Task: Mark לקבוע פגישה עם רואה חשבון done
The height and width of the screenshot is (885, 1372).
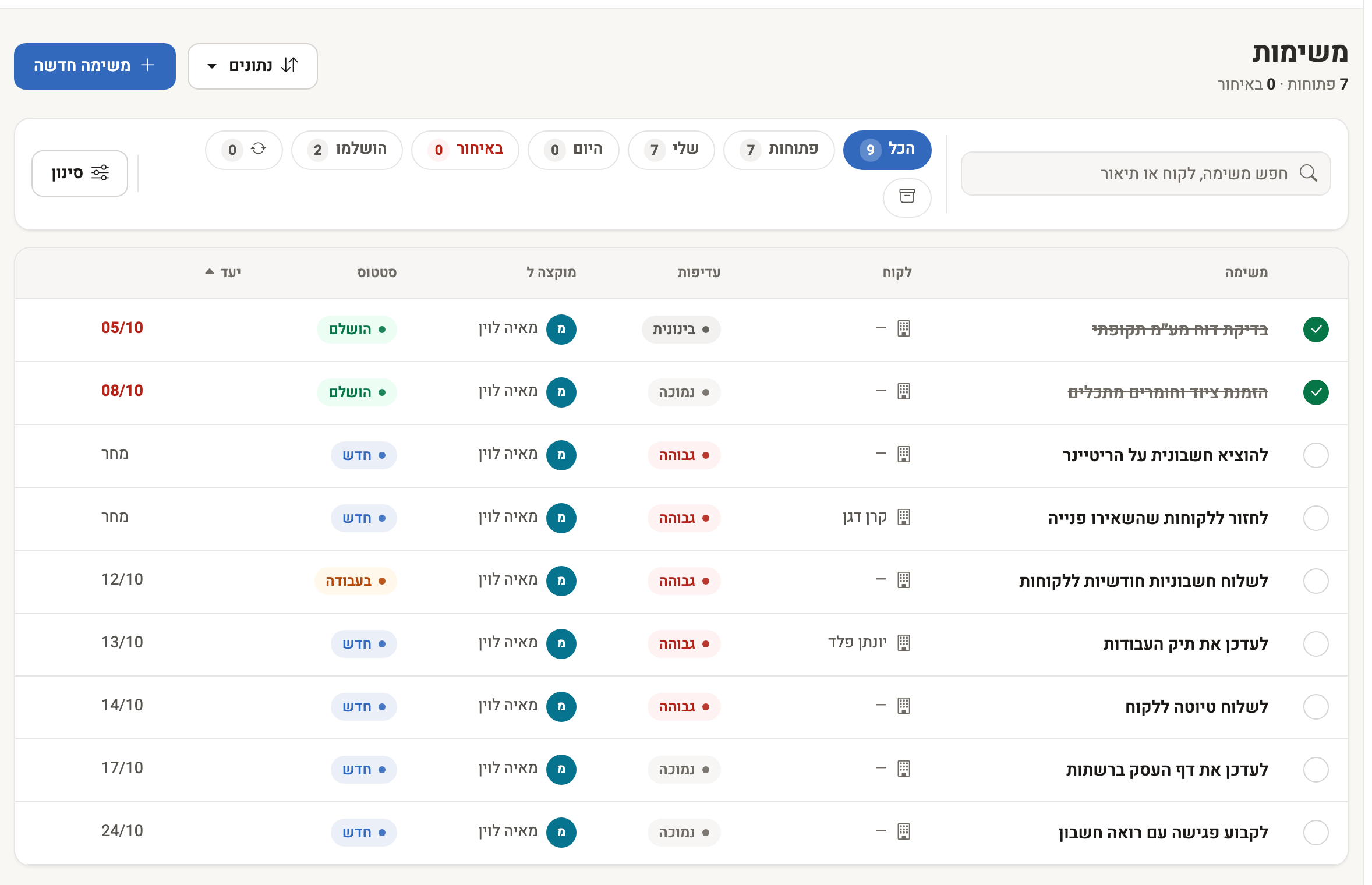Action: coord(1316,833)
